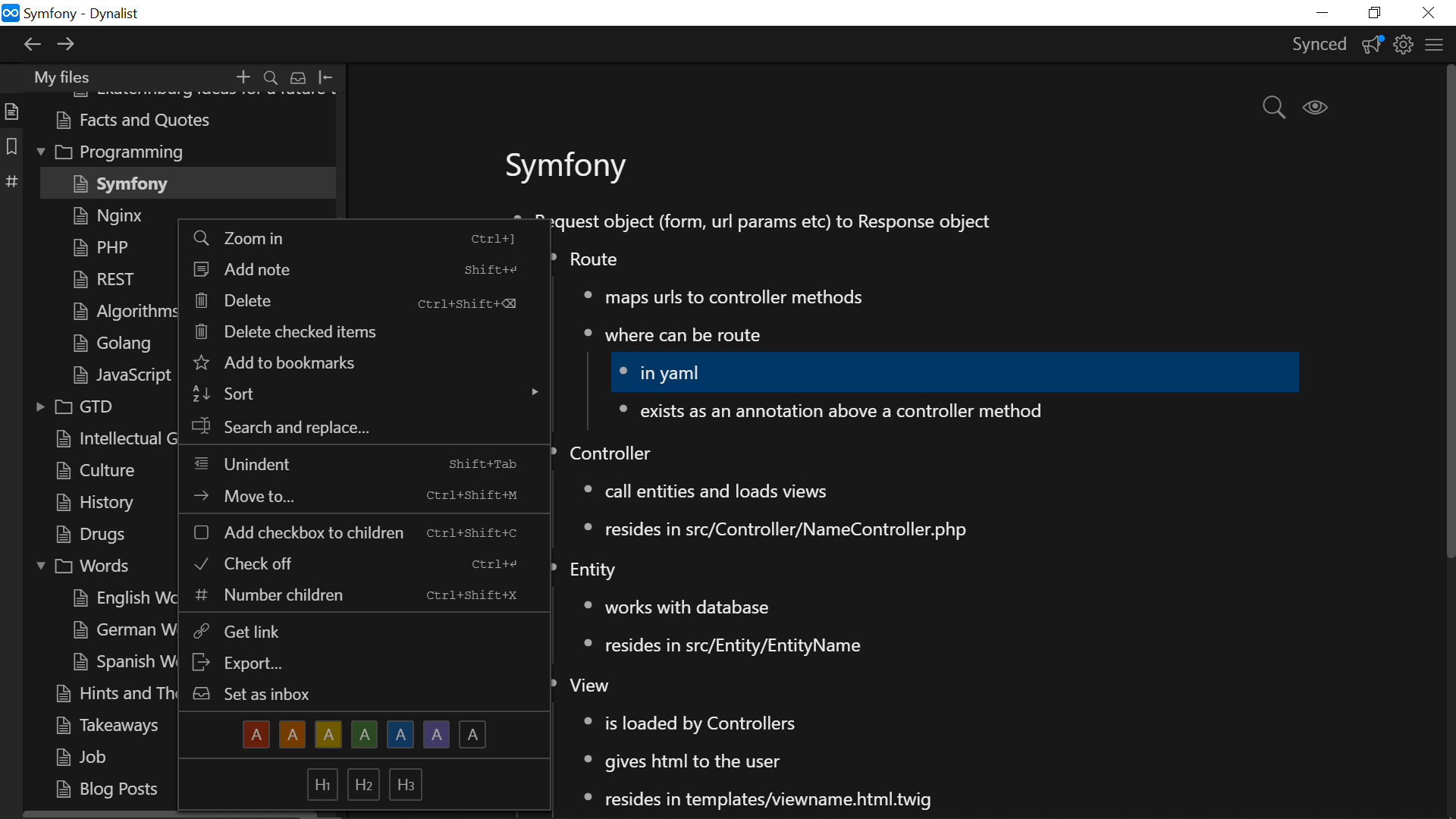Expand the GTD folder

(41, 407)
